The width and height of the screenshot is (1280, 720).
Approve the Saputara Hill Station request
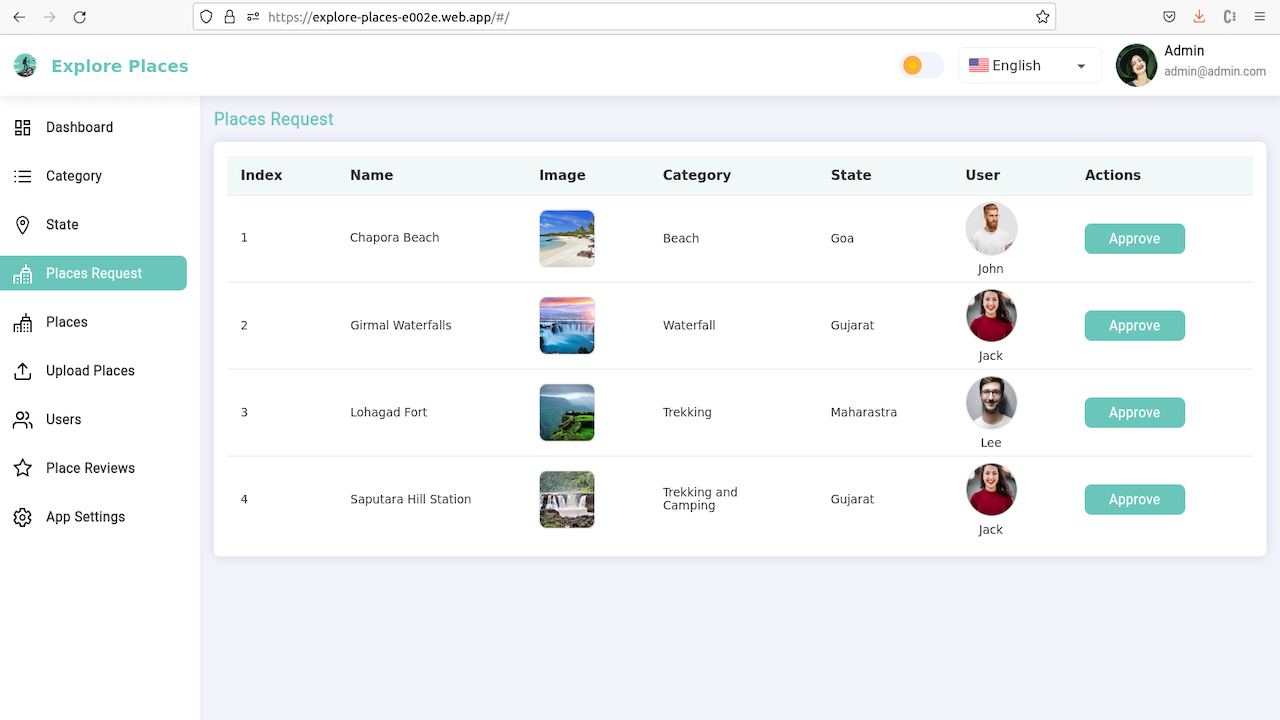pos(1134,499)
